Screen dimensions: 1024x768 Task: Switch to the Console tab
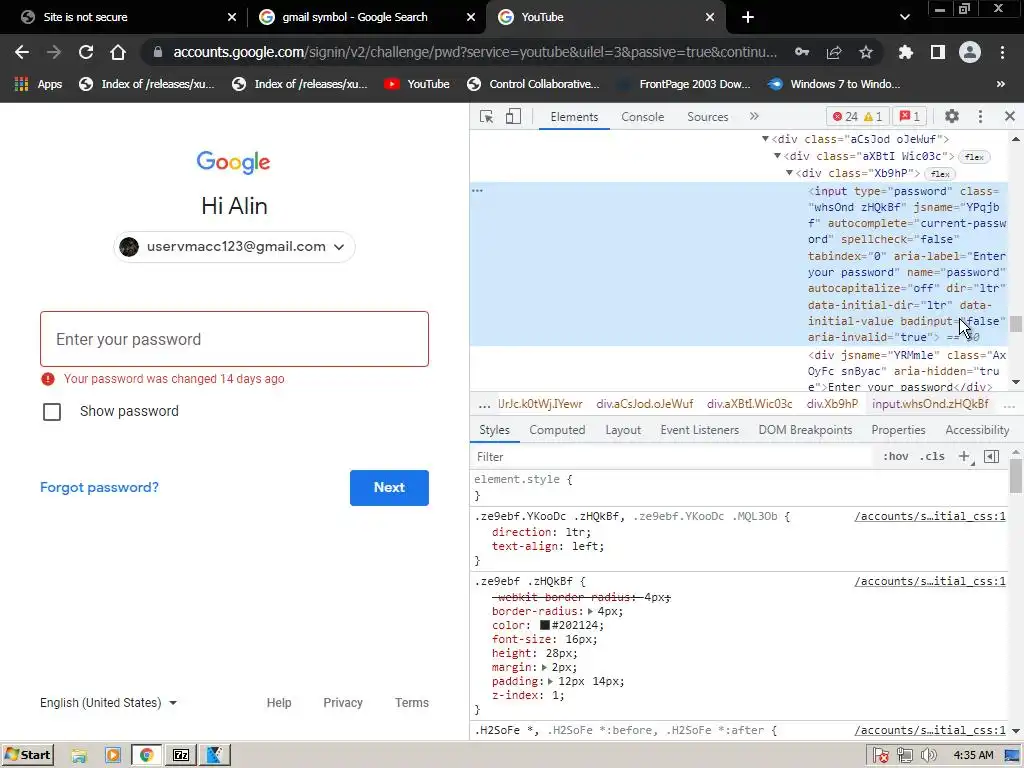(643, 117)
